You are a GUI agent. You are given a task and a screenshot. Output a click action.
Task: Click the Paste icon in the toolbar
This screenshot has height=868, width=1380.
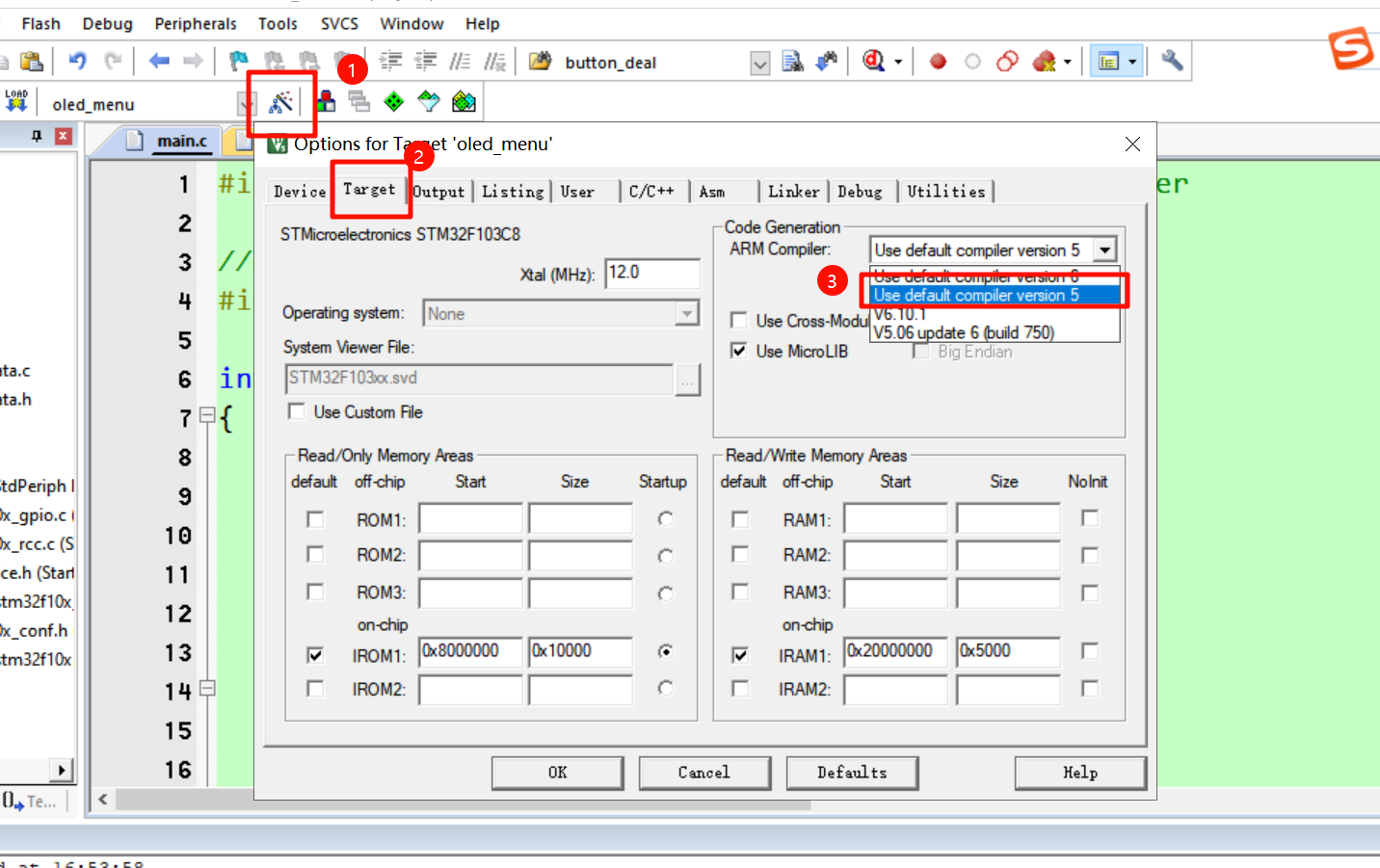point(32,62)
